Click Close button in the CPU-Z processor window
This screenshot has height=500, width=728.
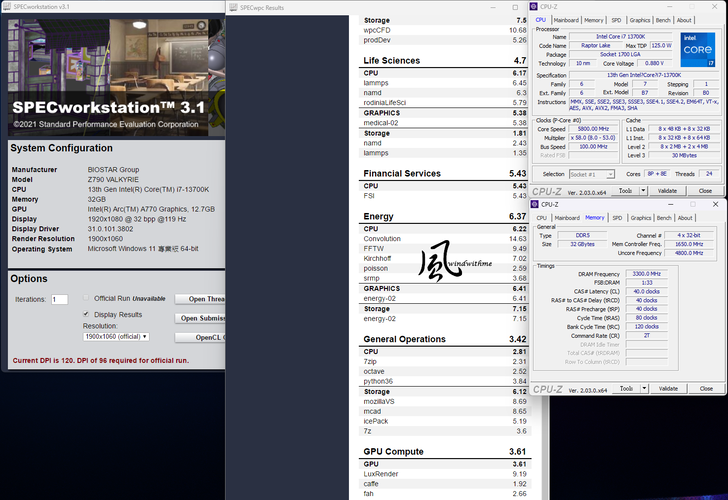(x=705, y=190)
